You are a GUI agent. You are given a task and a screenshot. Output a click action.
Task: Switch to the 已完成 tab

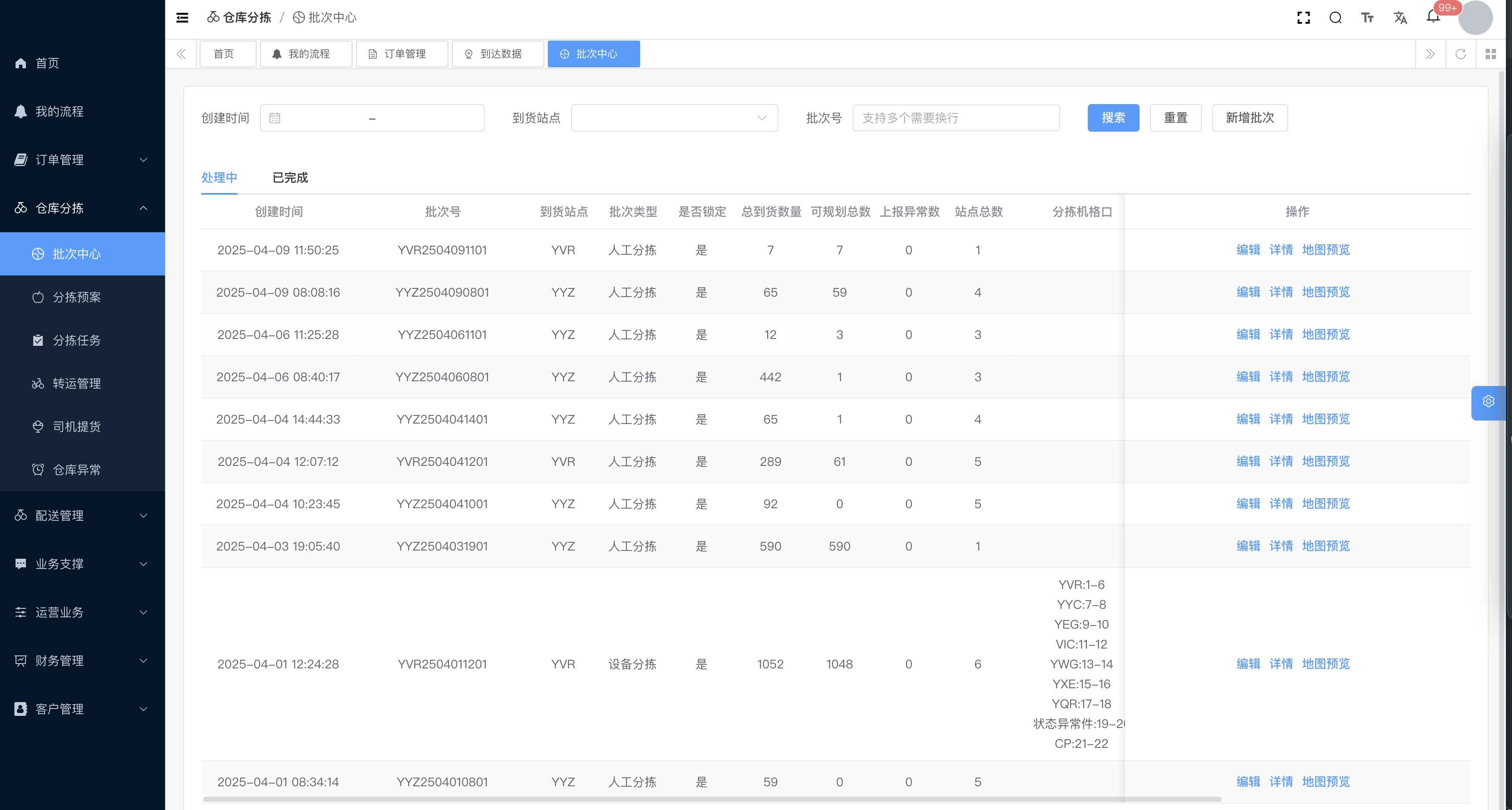tap(290, 177)
